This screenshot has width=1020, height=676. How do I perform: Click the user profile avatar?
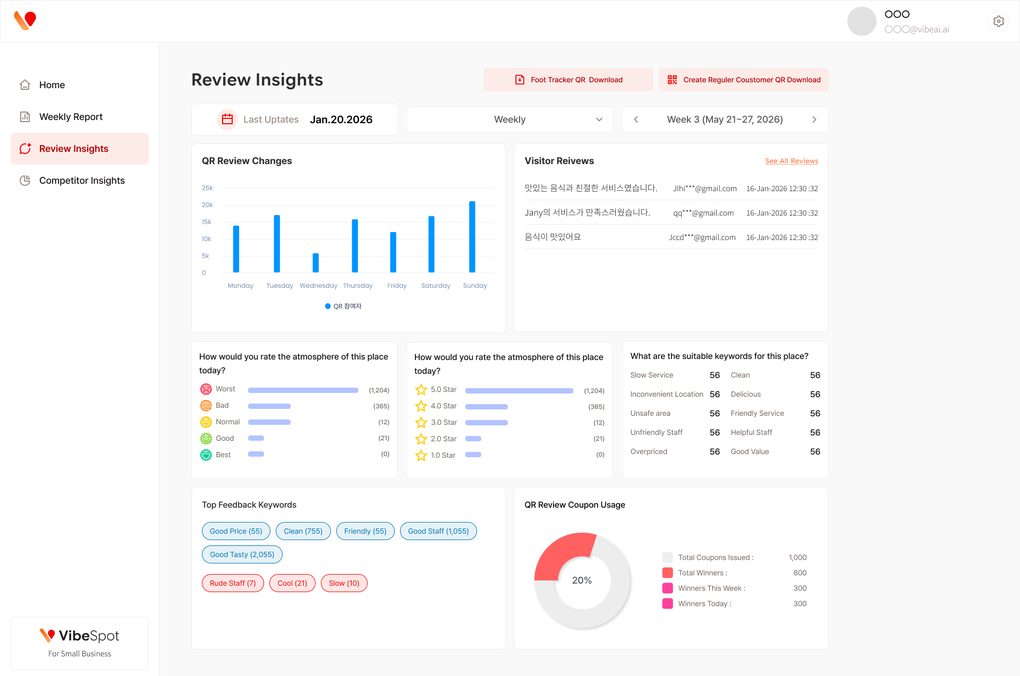(x=861, y=21)
